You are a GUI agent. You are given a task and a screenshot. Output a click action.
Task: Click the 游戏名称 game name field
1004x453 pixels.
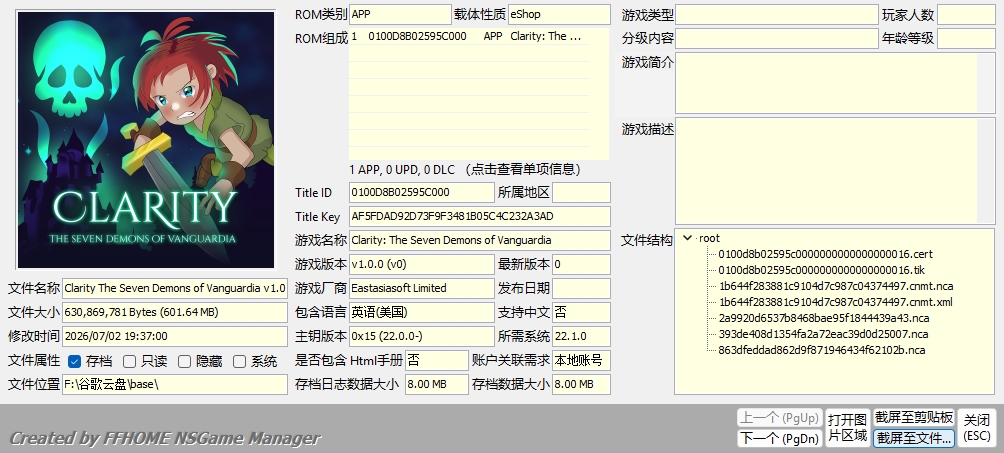(x=480, y=240)
